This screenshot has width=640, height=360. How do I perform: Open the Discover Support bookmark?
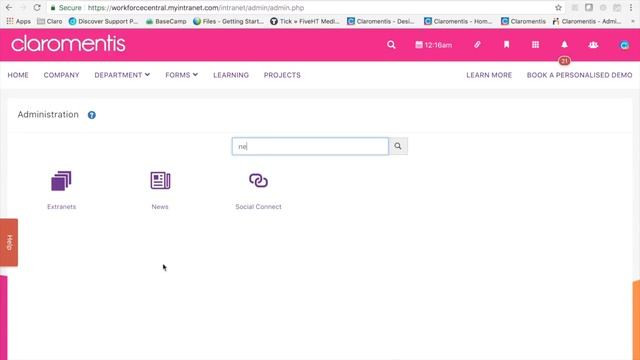(103, 21)
